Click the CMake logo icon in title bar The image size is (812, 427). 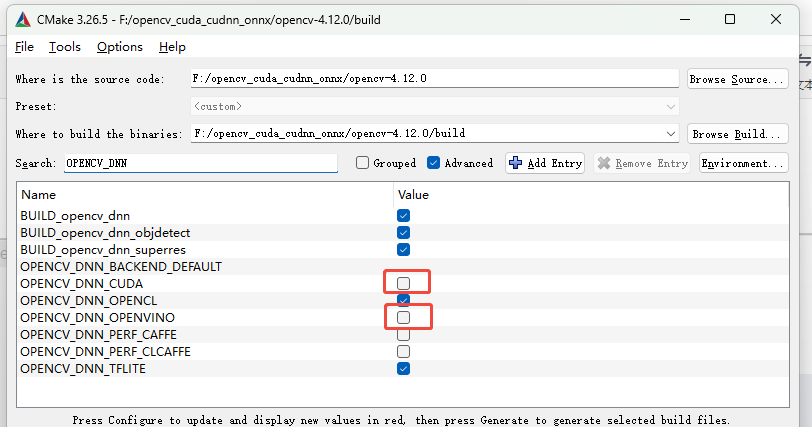[22, 20]
